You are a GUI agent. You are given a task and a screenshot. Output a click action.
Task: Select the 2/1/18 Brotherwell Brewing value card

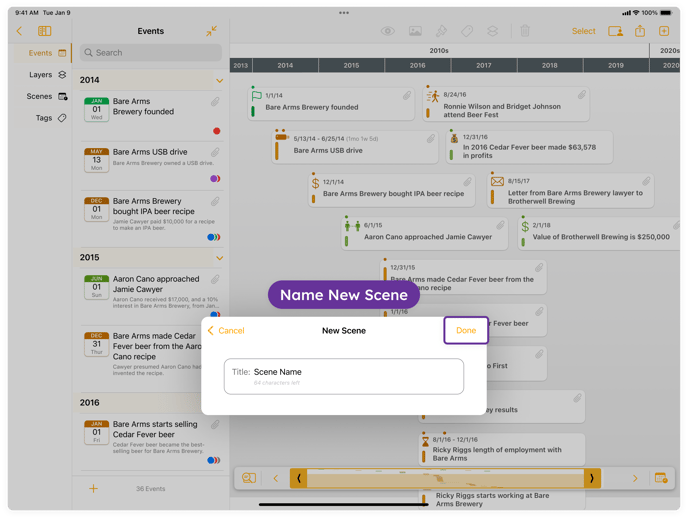click(599, 233)
